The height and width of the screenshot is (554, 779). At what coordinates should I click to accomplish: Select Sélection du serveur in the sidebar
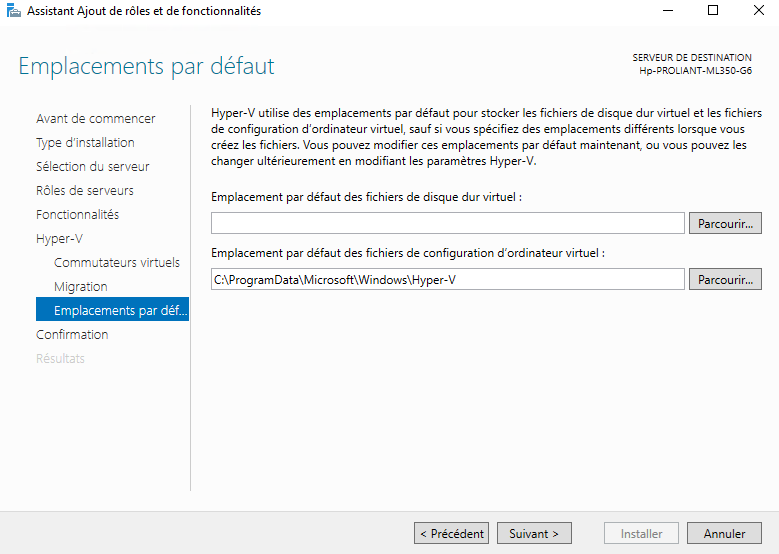(x=93, y=167)
